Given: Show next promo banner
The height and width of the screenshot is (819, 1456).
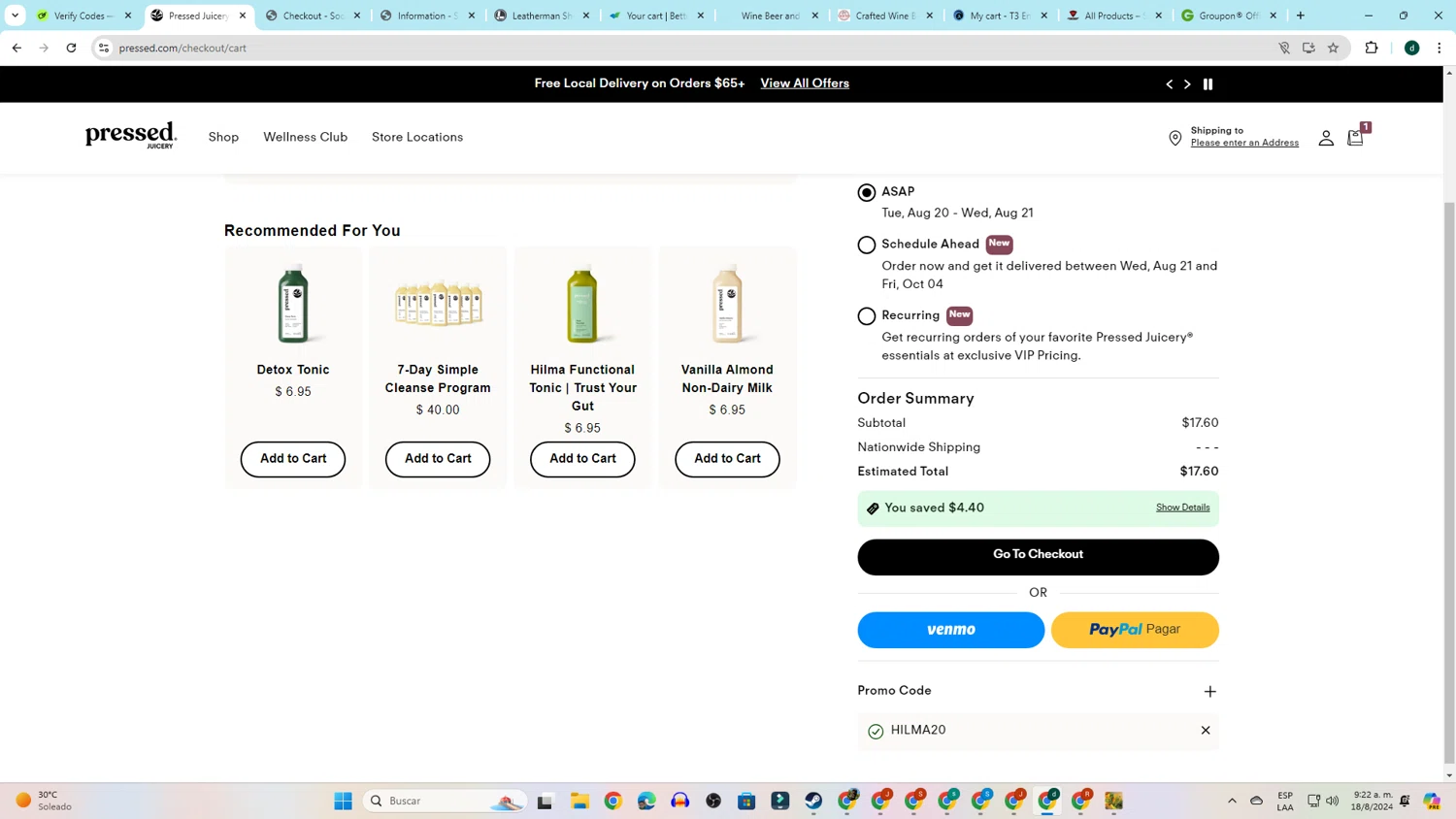Looking at the screenshot, I should 1187,84.
